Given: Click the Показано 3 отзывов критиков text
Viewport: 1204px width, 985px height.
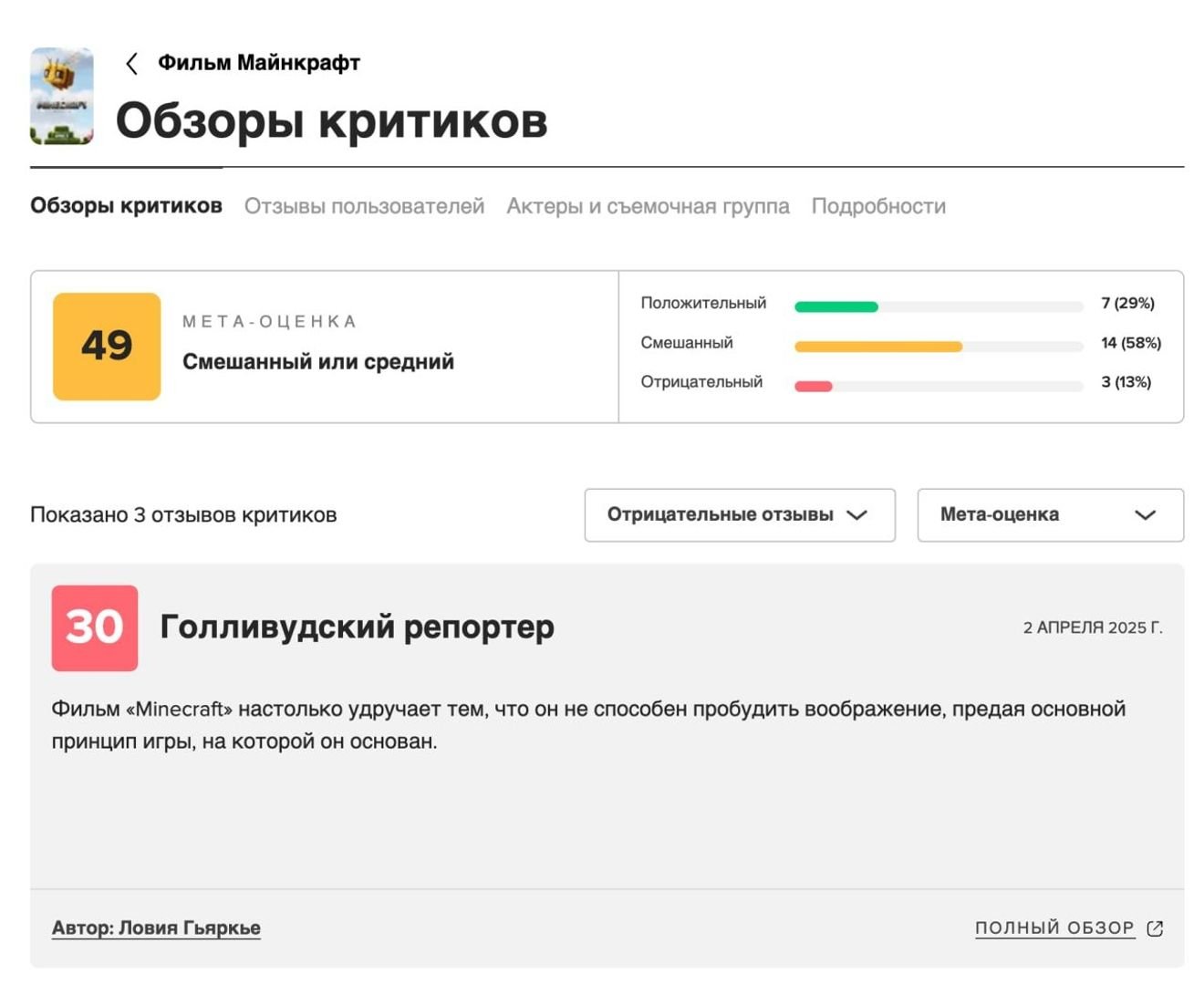Looking at the screenshot, I should pos(183,515).
